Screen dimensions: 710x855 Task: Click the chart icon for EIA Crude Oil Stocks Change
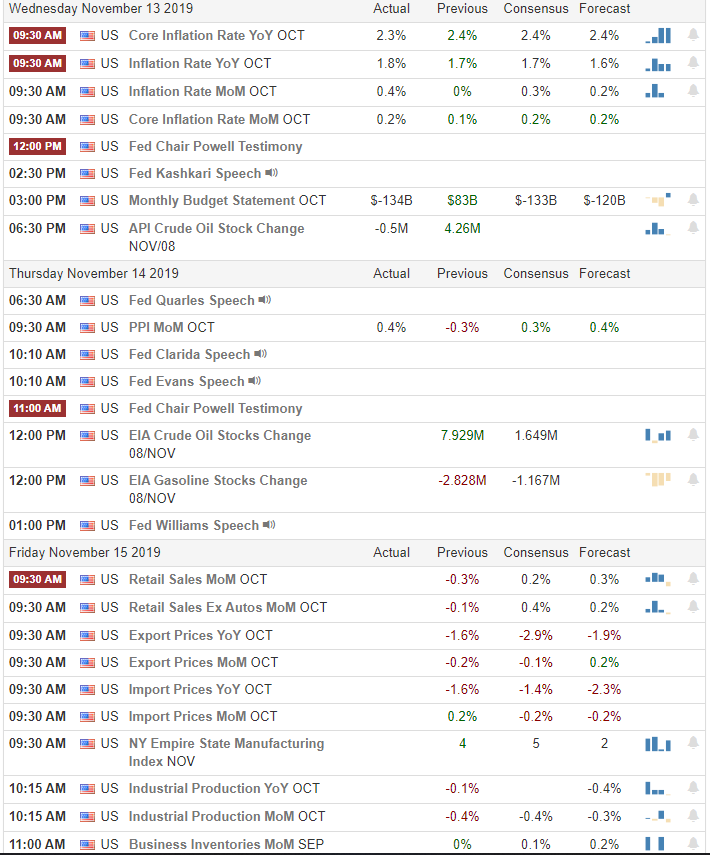click(657, 435)
